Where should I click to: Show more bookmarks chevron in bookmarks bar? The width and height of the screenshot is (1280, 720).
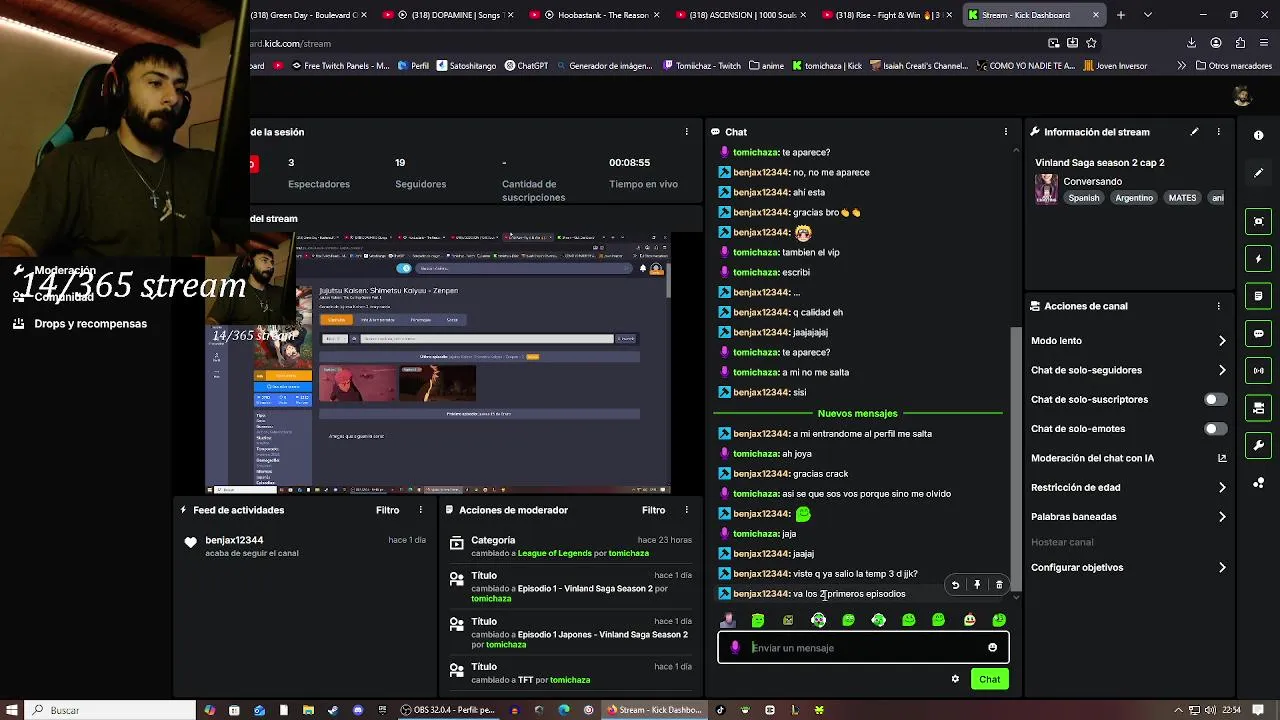tap(1181, 66)
